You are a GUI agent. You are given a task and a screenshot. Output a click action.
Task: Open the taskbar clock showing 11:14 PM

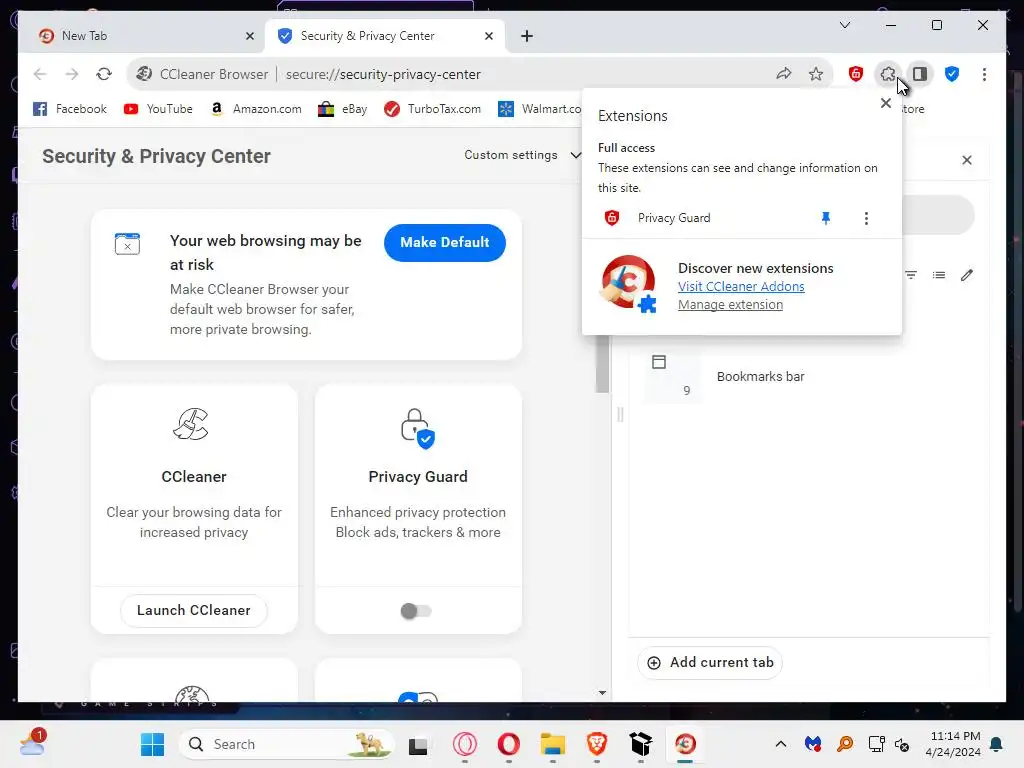pyautogui.click(x=953, y=744)
